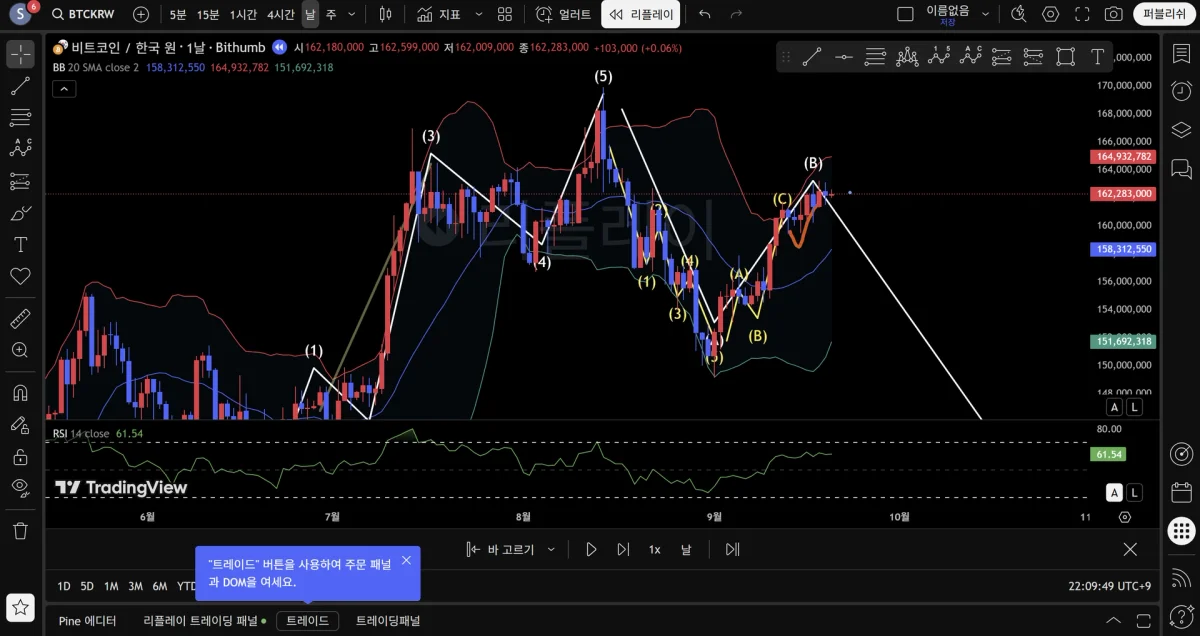Click the 퍼블리쉬 button
Viewport: 1200px width, 636px height.
(x=1163, y=14)
